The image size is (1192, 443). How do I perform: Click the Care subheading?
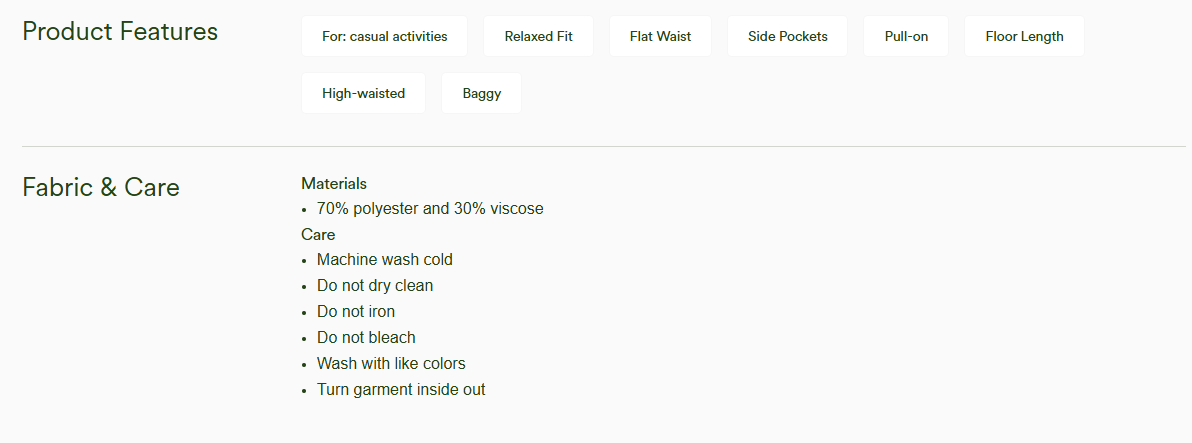[318, 234]
